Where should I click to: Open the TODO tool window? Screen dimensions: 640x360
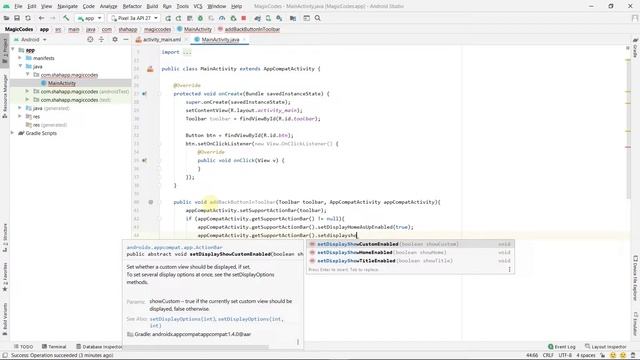pyautogui.click(x=24, y=347)
